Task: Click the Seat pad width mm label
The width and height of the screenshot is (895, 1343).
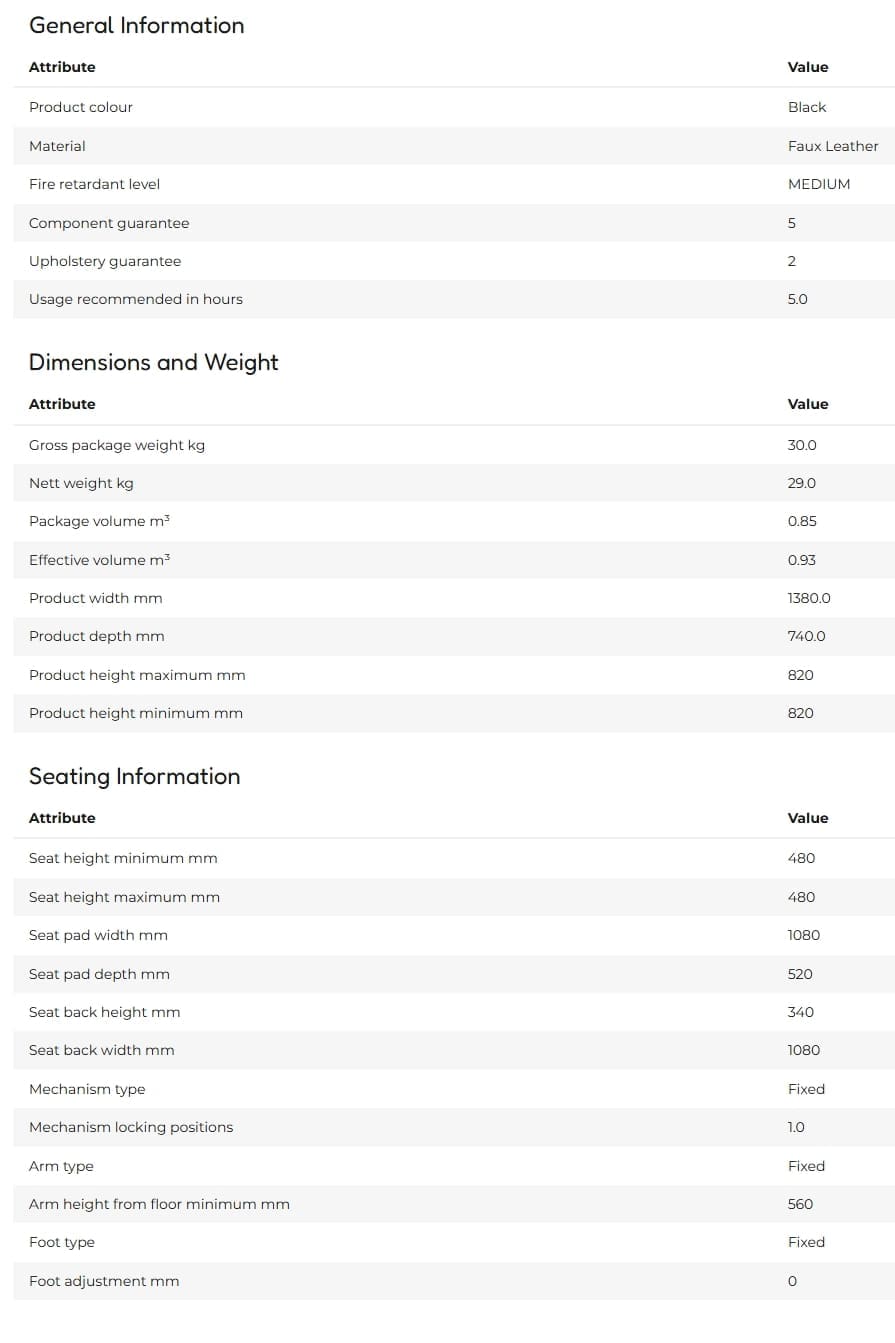Action: tap(98, 935)
